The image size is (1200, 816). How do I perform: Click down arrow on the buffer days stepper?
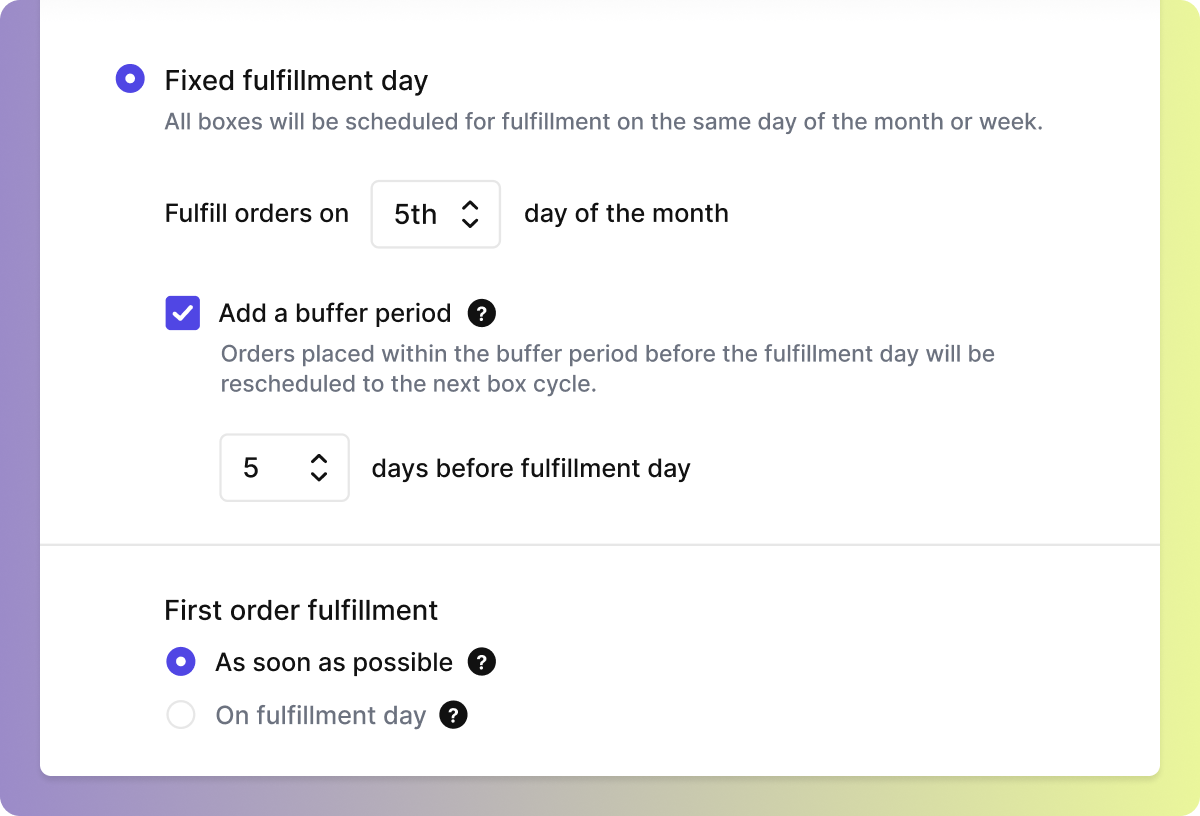click(319, 475)
